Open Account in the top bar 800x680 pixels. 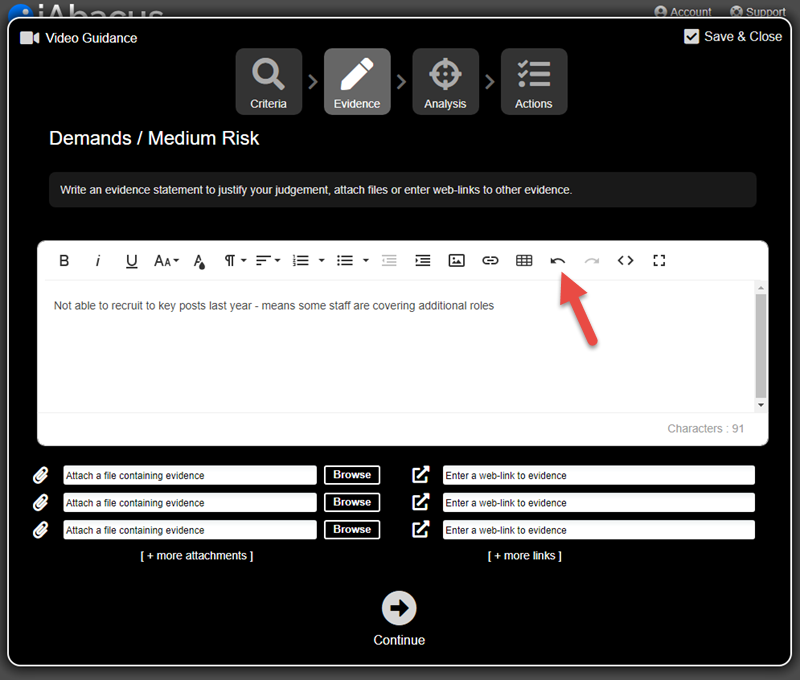[683, 11]
